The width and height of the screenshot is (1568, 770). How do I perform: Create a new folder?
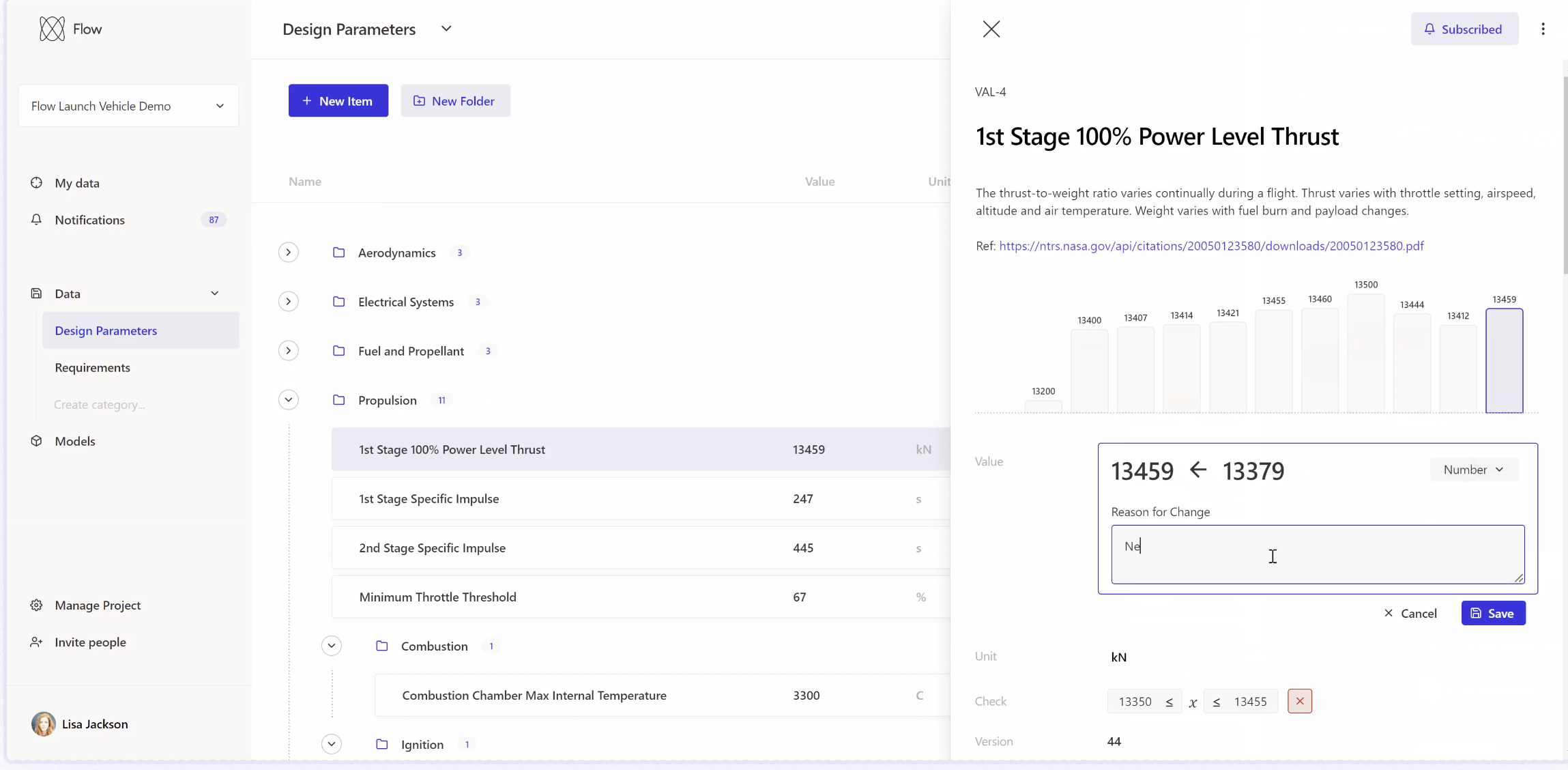(x=455, y=101)
